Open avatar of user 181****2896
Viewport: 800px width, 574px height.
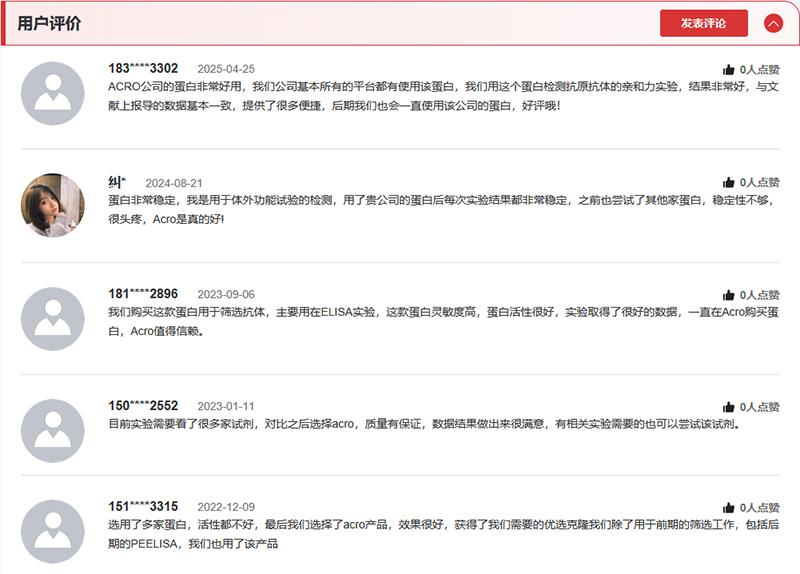point(53,318)
